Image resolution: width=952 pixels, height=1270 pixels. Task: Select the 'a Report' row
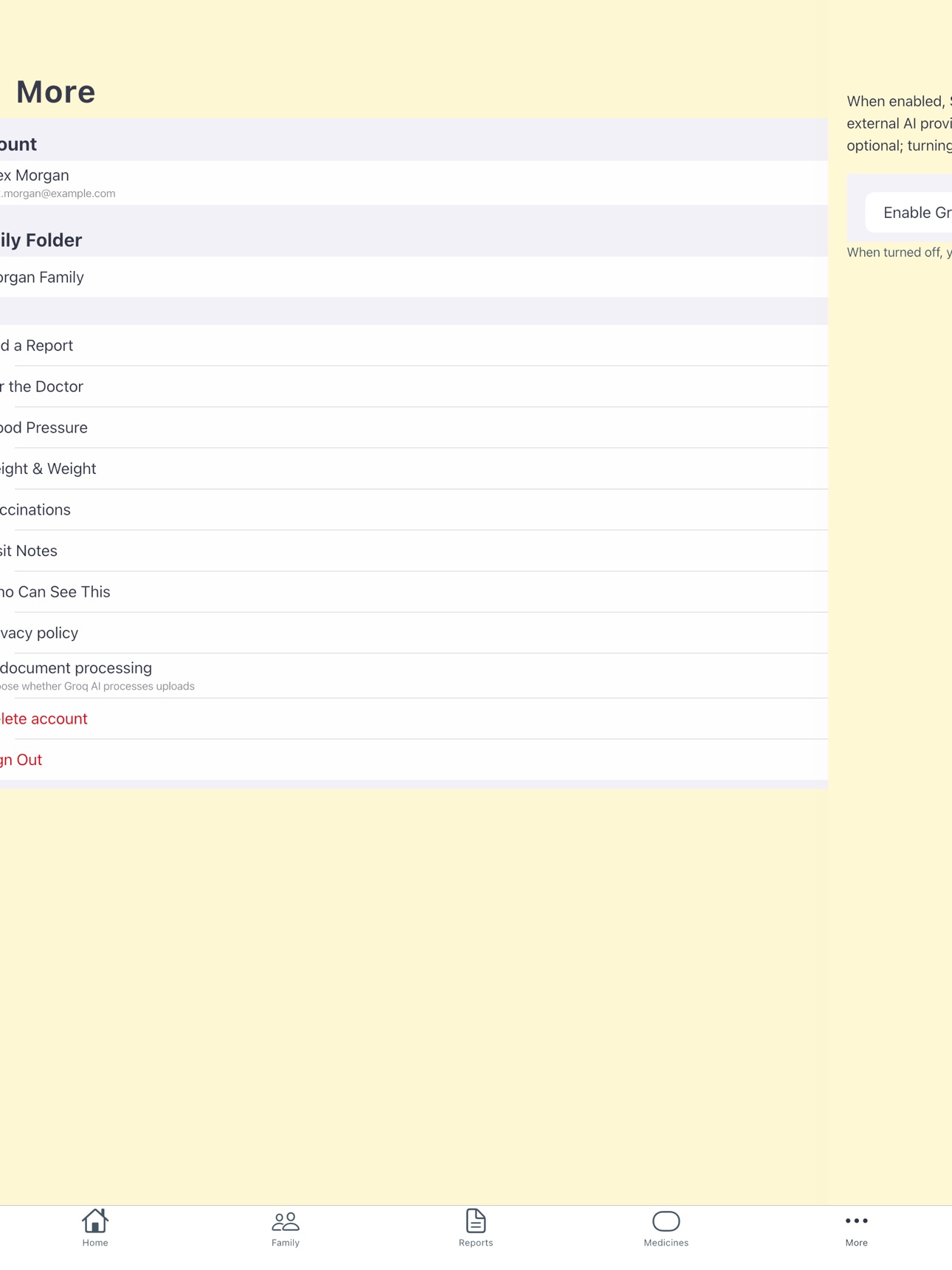414,346
